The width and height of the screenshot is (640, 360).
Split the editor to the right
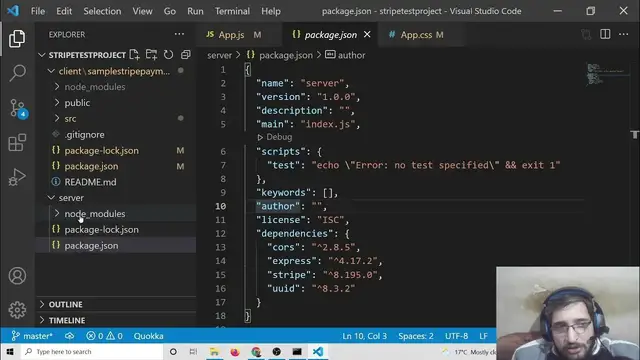coord(605,34)
